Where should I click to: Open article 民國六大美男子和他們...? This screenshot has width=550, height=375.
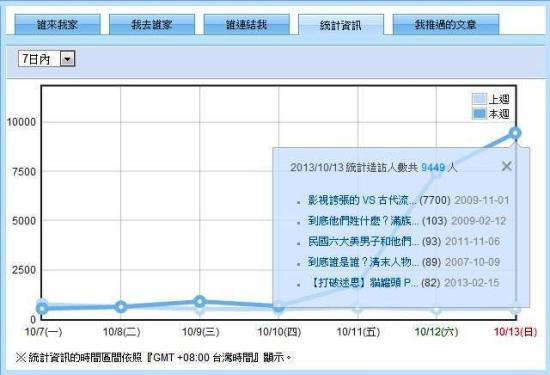tap(363, 241)
